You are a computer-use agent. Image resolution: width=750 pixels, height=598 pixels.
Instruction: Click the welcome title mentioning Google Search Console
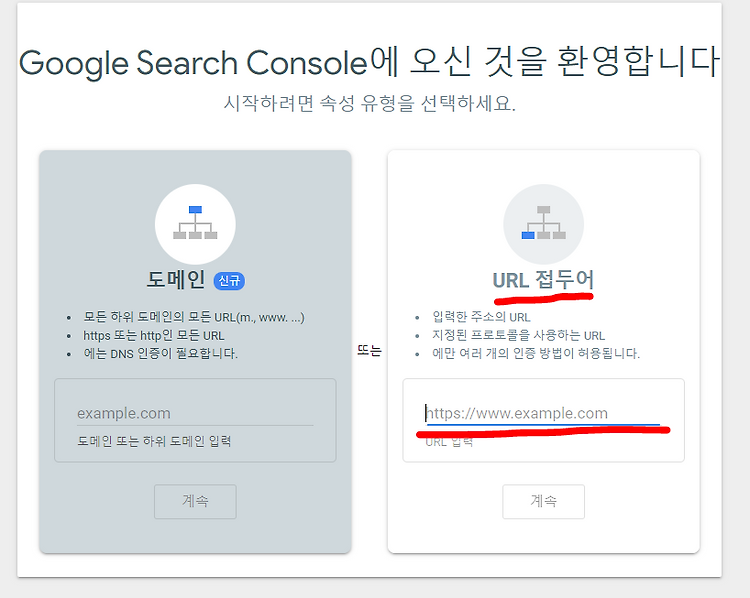point(369,62)
